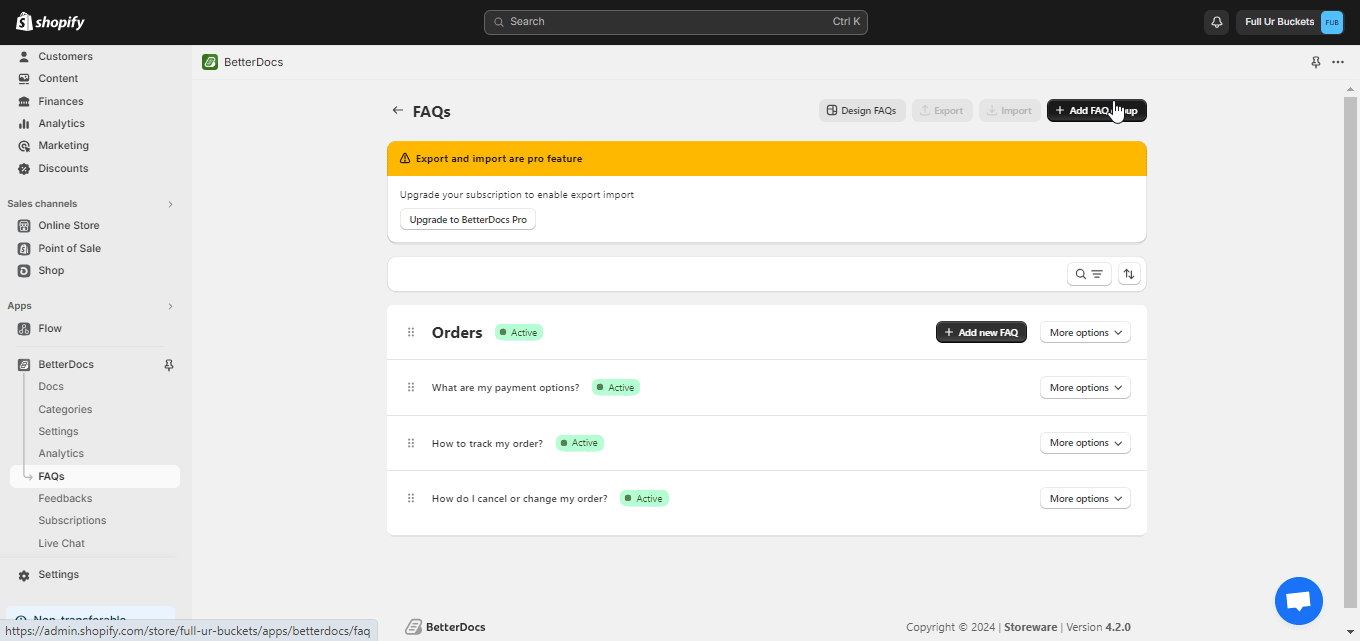Toggle Active badge on the Orders group
1360x641 pixels.
pos(519,331)
